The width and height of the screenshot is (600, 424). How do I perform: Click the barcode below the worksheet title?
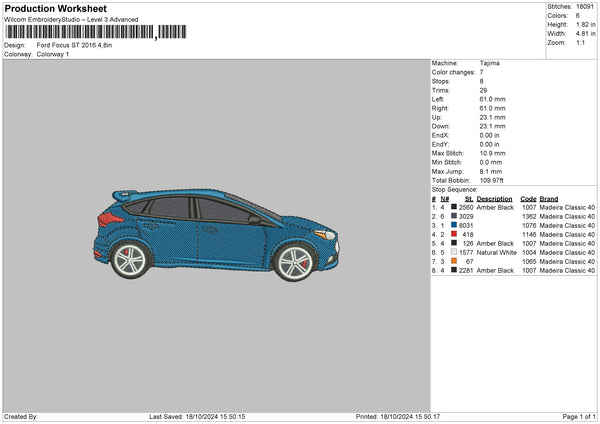point(78,33)
